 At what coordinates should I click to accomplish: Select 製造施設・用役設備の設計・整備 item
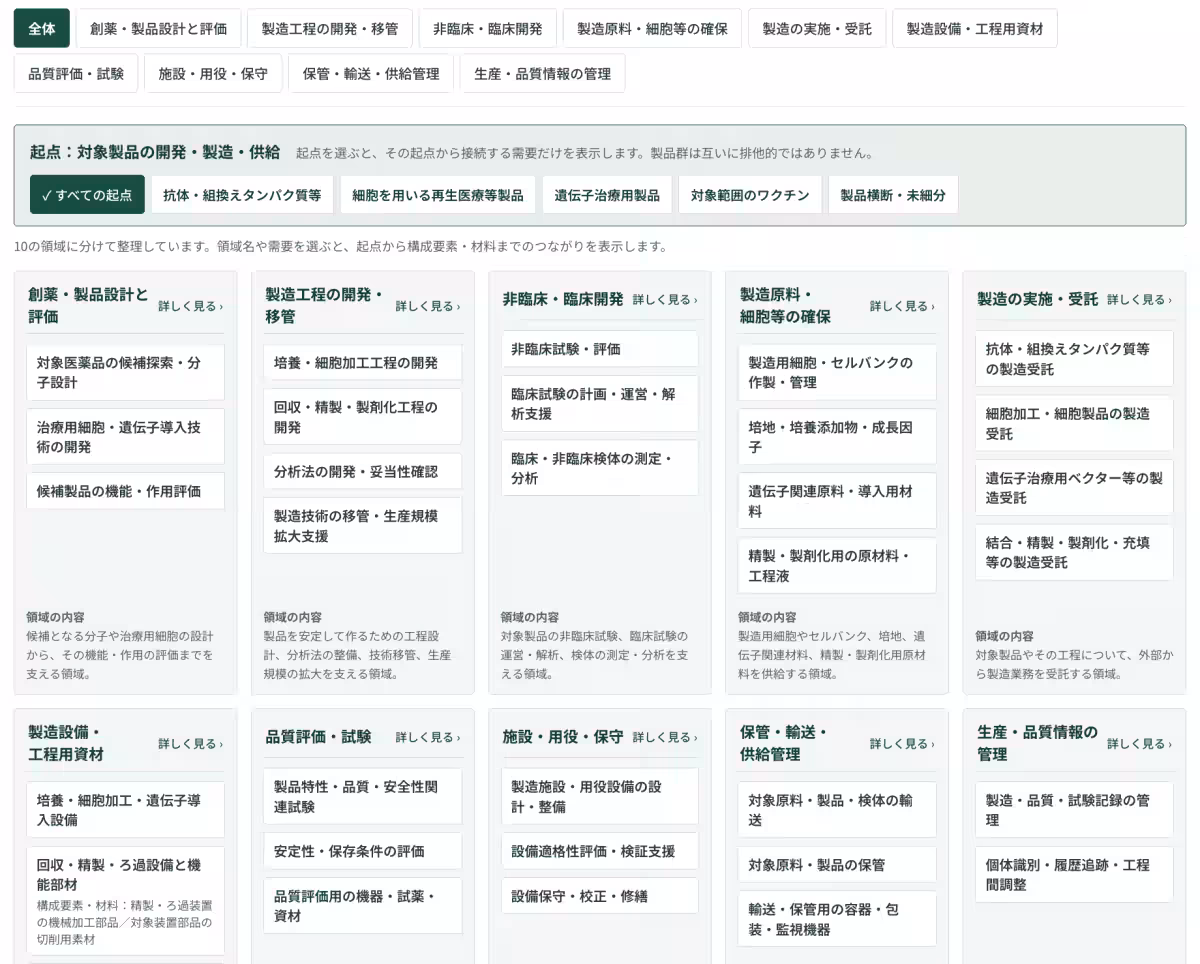(600, 796)
